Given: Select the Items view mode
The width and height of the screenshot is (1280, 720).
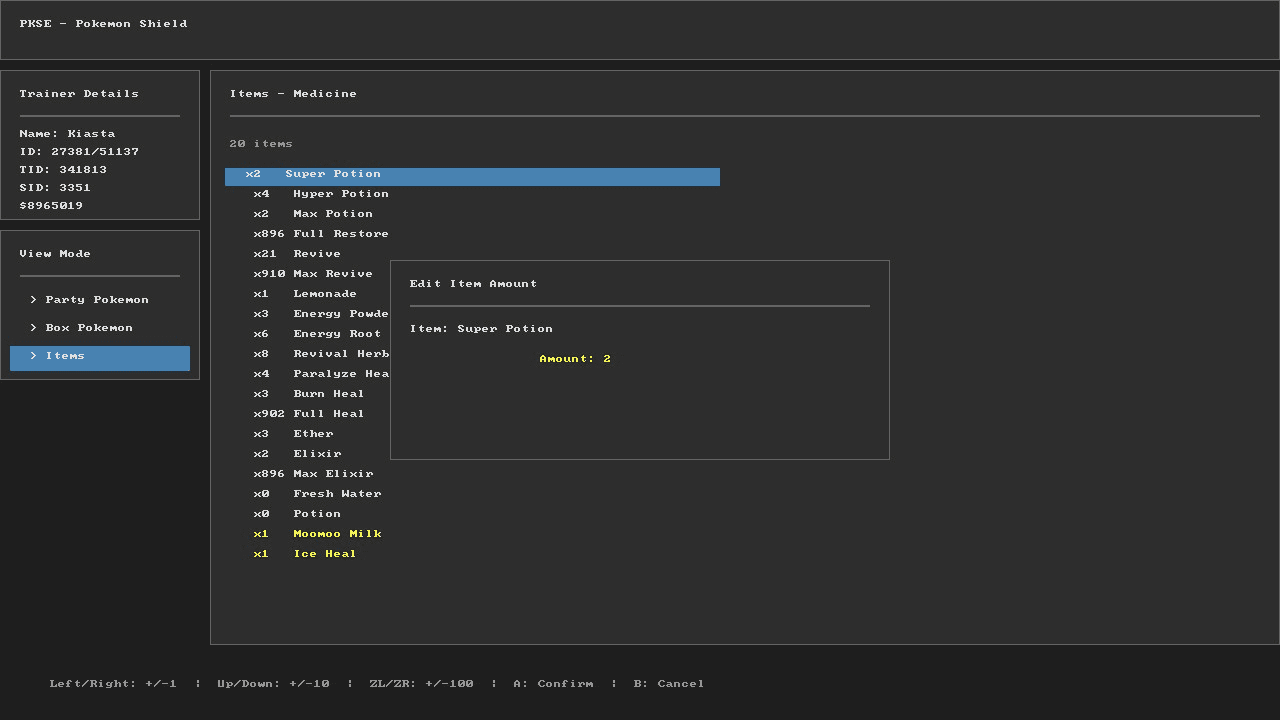Looking at the screenshot, I should [100, 356].
